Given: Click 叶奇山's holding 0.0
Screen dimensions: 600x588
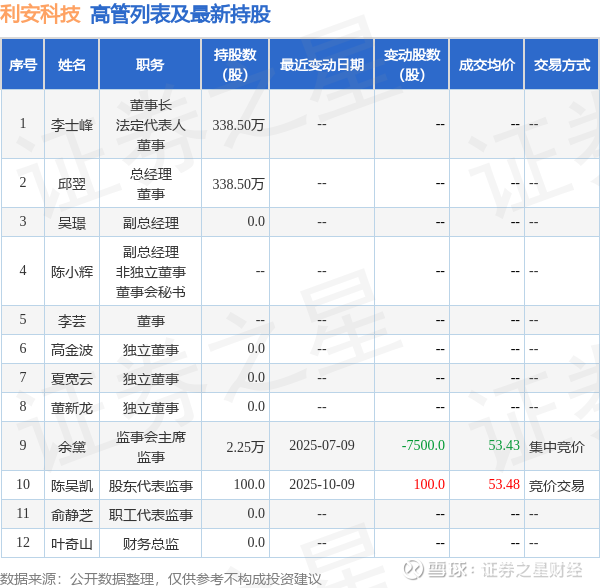Looking at the screenshot, I should point(256,542).
